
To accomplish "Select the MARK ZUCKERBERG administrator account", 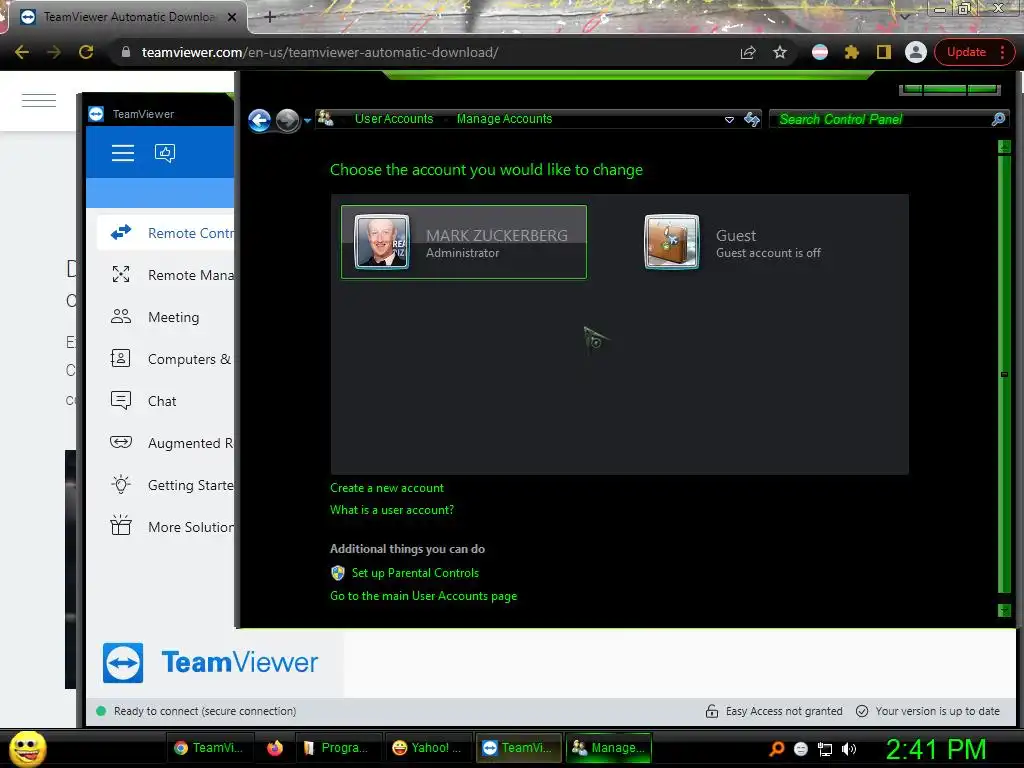I will point(464,242).
